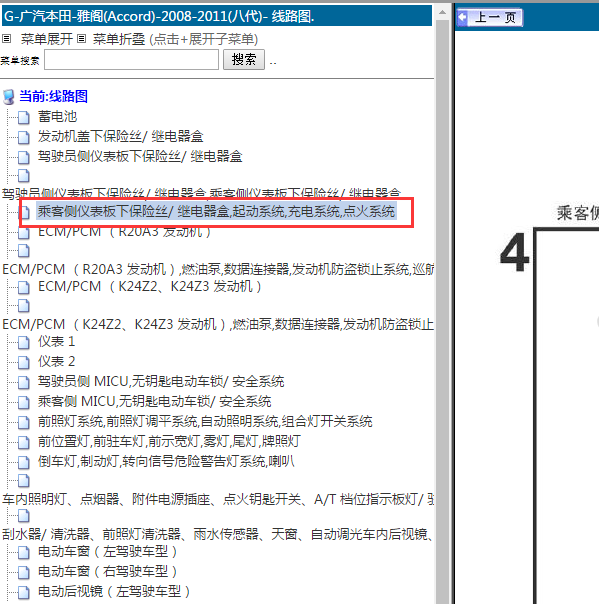Click title G-广汽本田-雅阁(Accord)-2008-2011 header

(217, 17)
